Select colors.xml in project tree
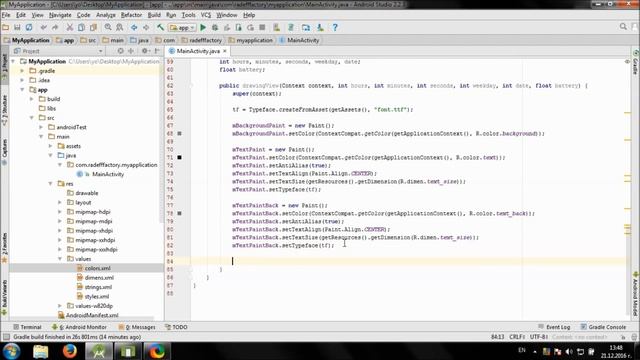Screen dimensions: 640x360 (x=98, y=268)
